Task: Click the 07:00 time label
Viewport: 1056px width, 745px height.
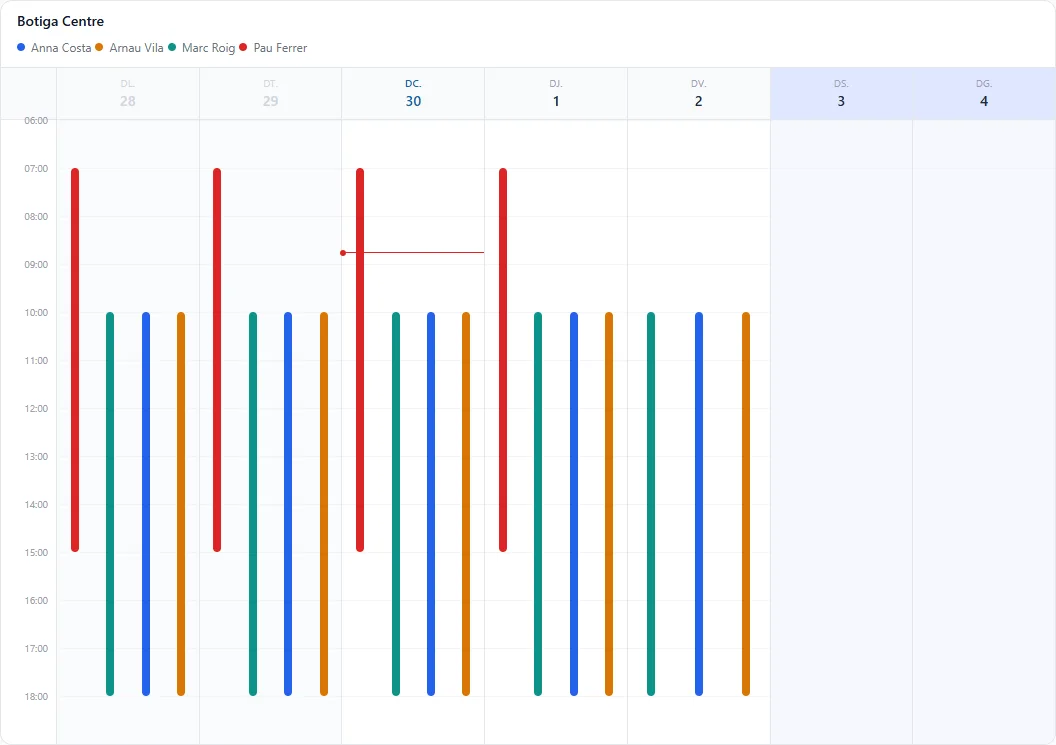Action: click(x=36, y=168)
